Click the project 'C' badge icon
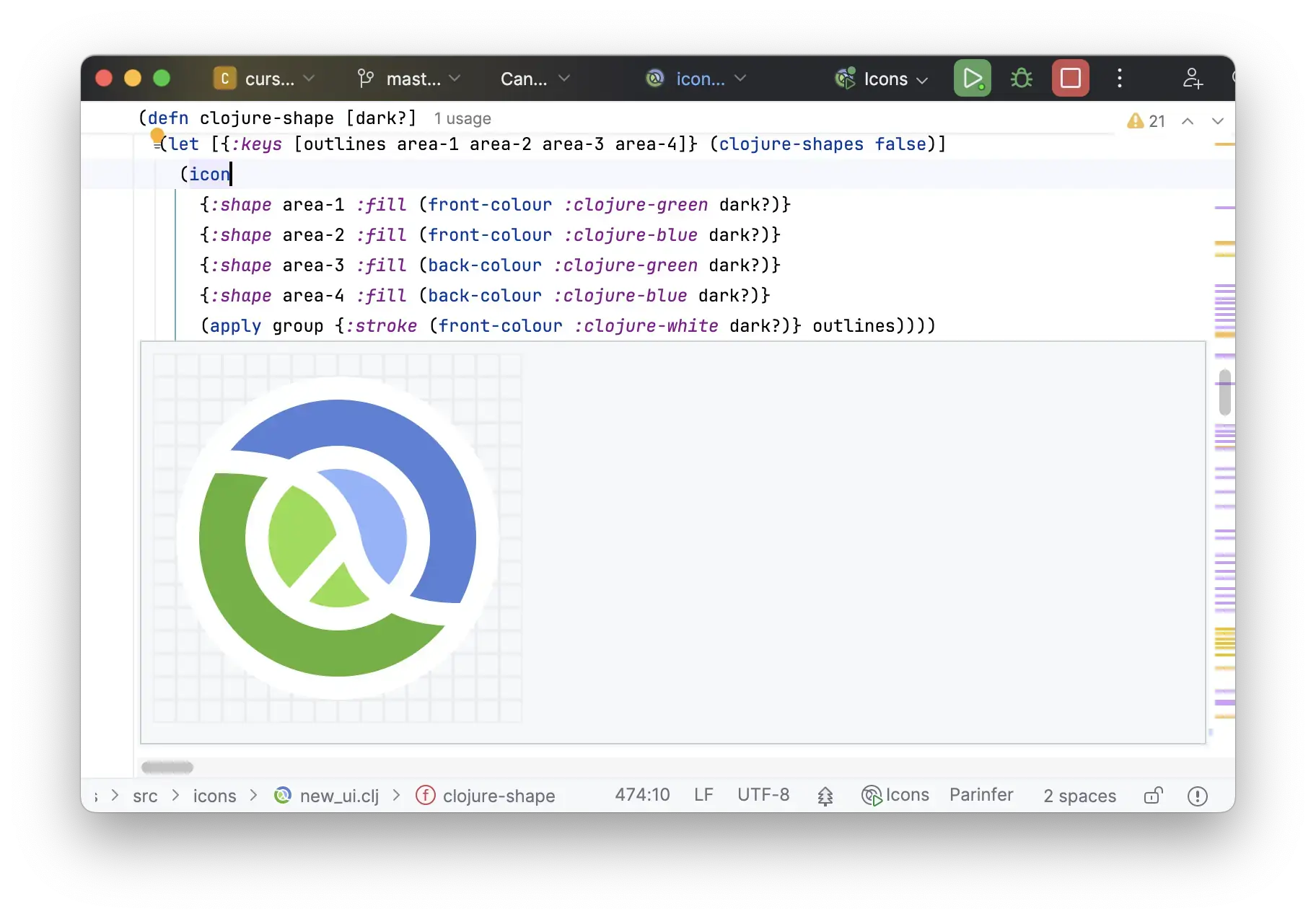 pos(224,78)
